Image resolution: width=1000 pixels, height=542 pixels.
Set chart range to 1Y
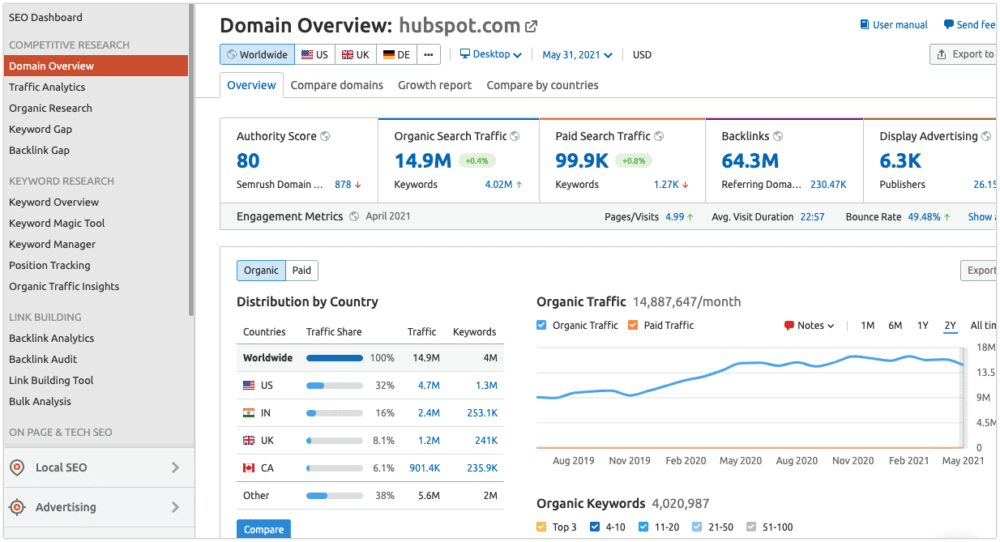(x=923, y=325)
